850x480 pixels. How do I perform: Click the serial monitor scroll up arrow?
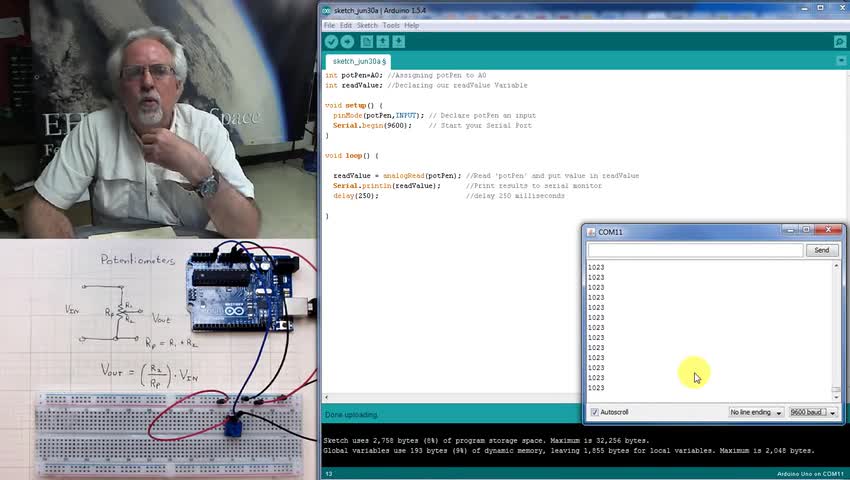tap(836, 266)
